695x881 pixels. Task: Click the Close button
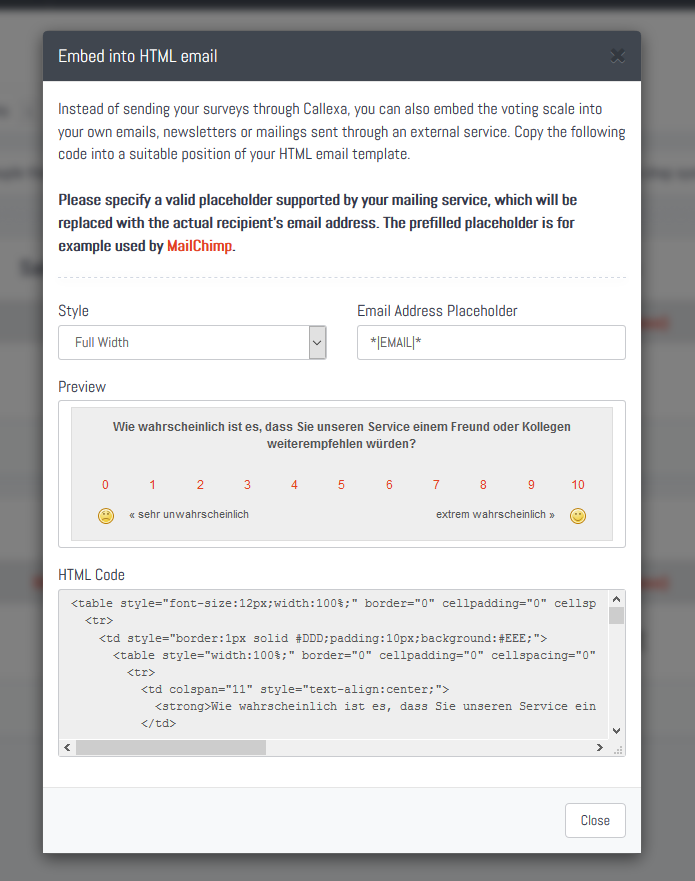click(595, 820)
